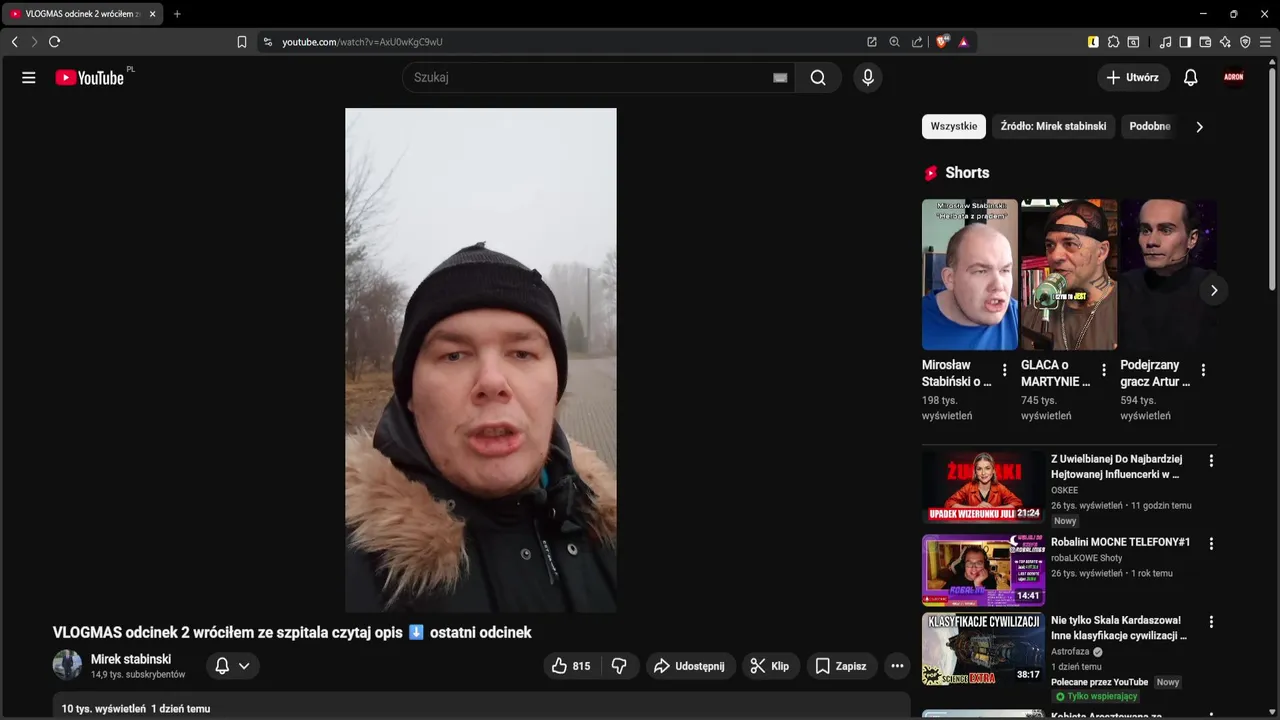1280x720 pixels.
Task: Go back with browser back arrow
Action: [x=15, y=42]
